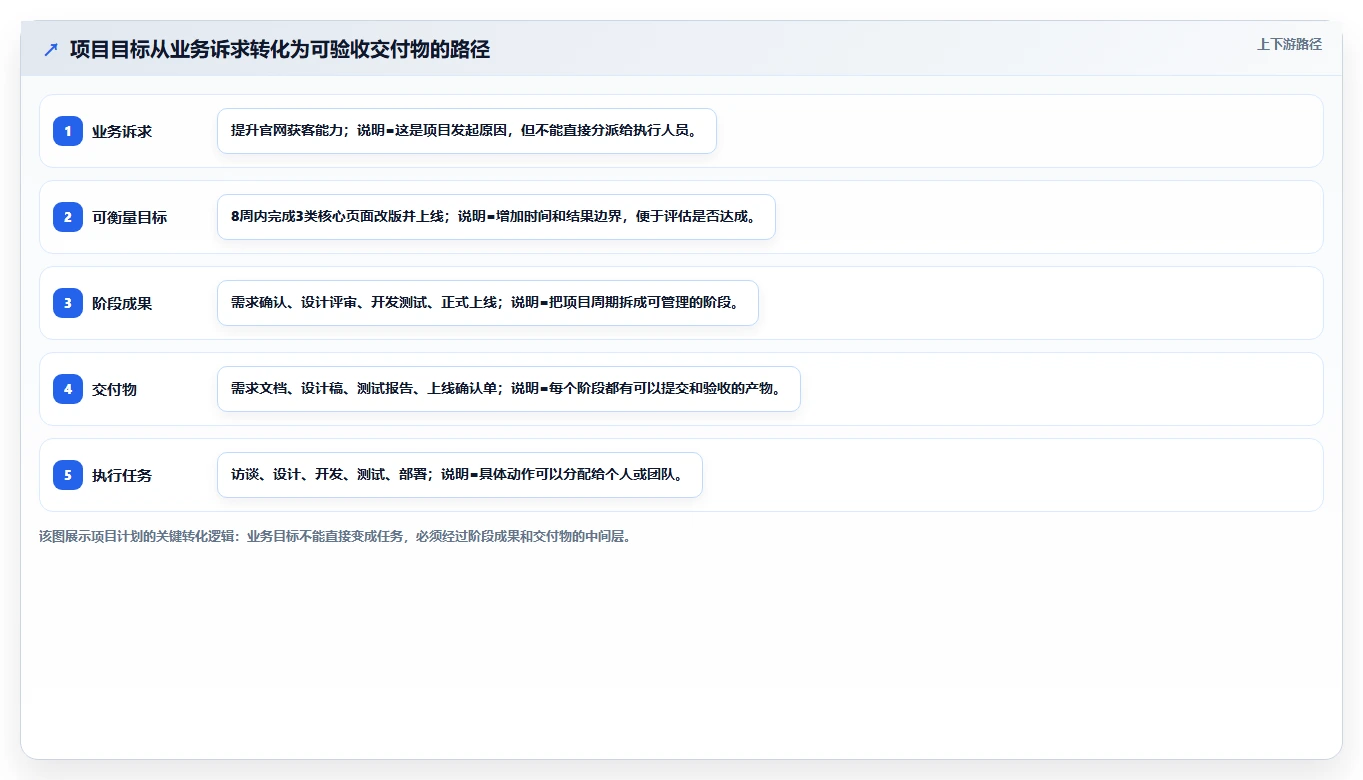Select the 执行任务 step label
1363x780 pixels.
click(122, 475)
